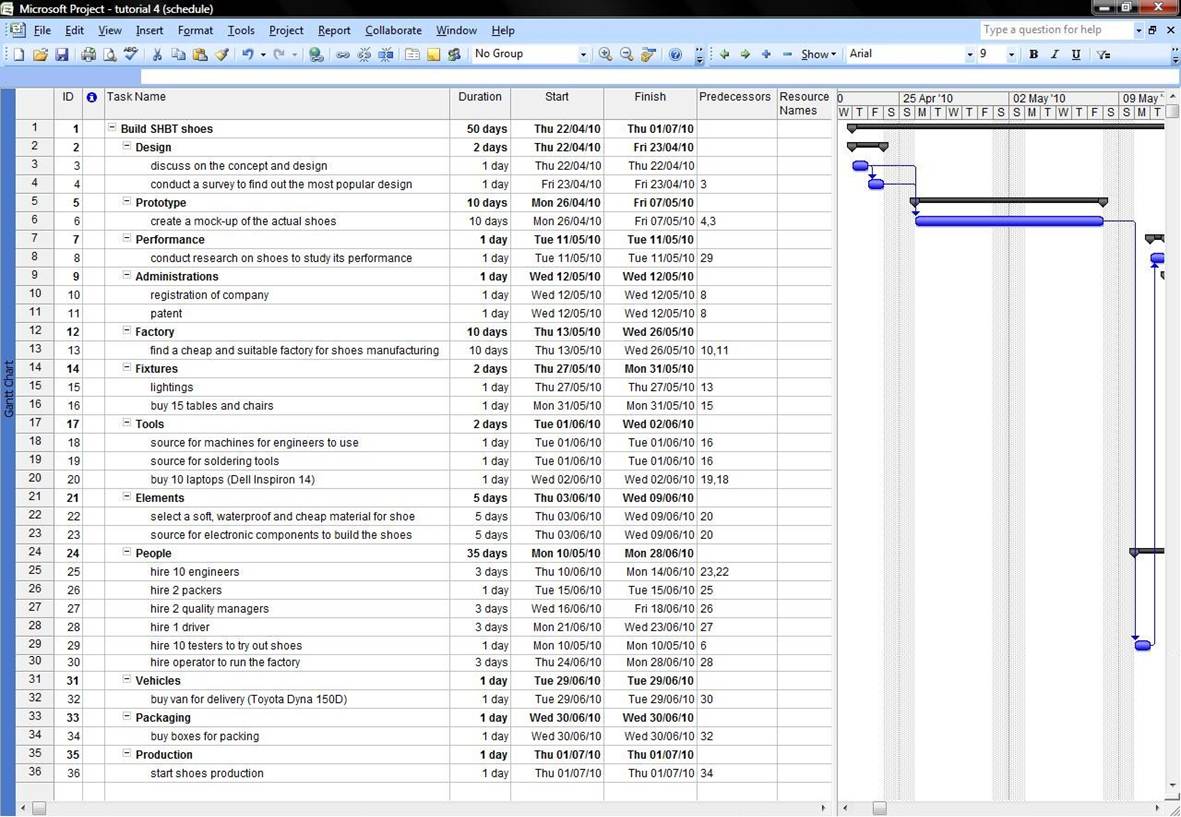Click the font size dropdown arrow
This screenshot has height=817, width=1181.
coord(1010,54)
